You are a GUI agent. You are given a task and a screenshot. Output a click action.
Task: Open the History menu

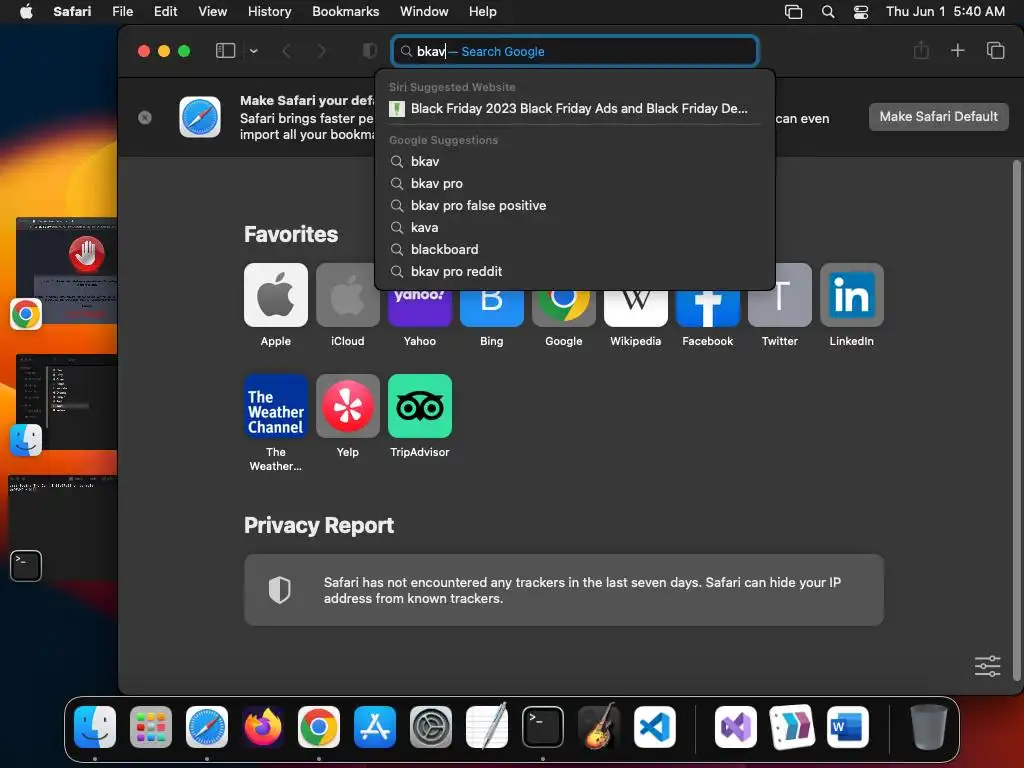pos(269,11)
